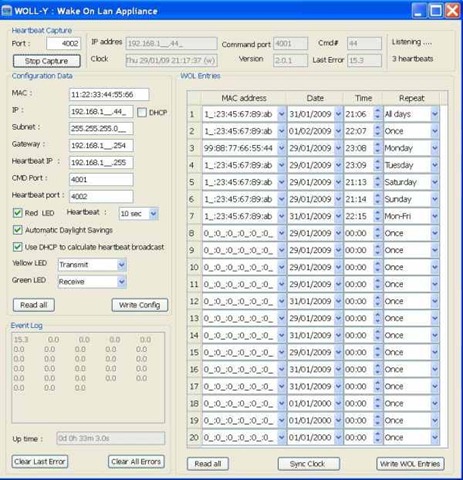Image resolution: width=463 pixels, height=480 pixels.
Task: Click the CMD Port field
Action: 101,180
